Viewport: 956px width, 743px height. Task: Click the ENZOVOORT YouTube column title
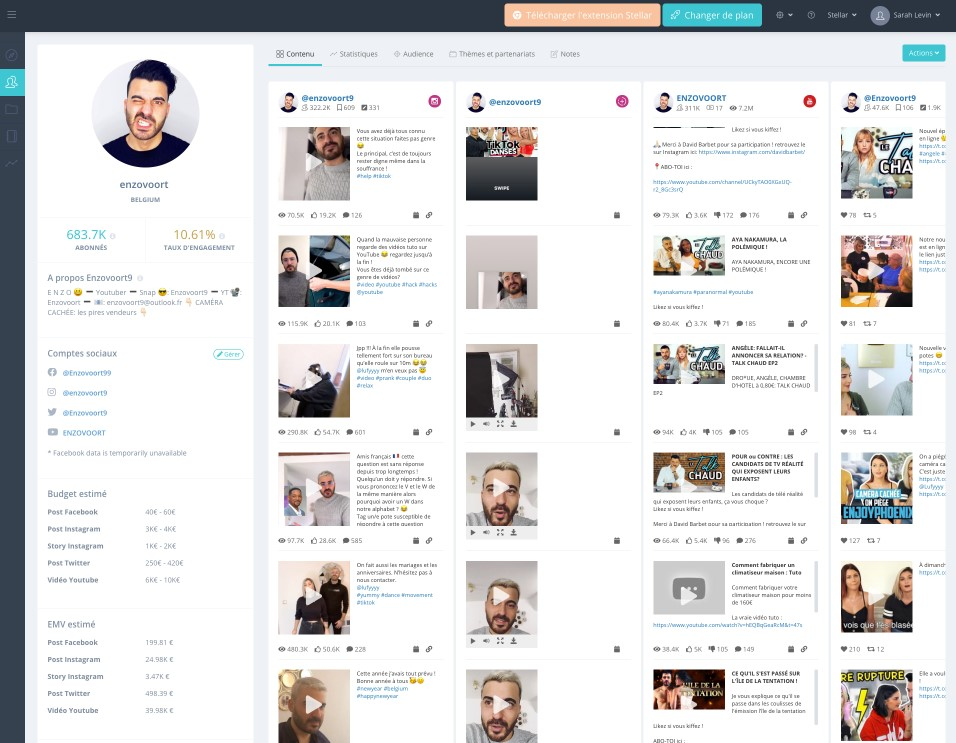click(701, 98)
